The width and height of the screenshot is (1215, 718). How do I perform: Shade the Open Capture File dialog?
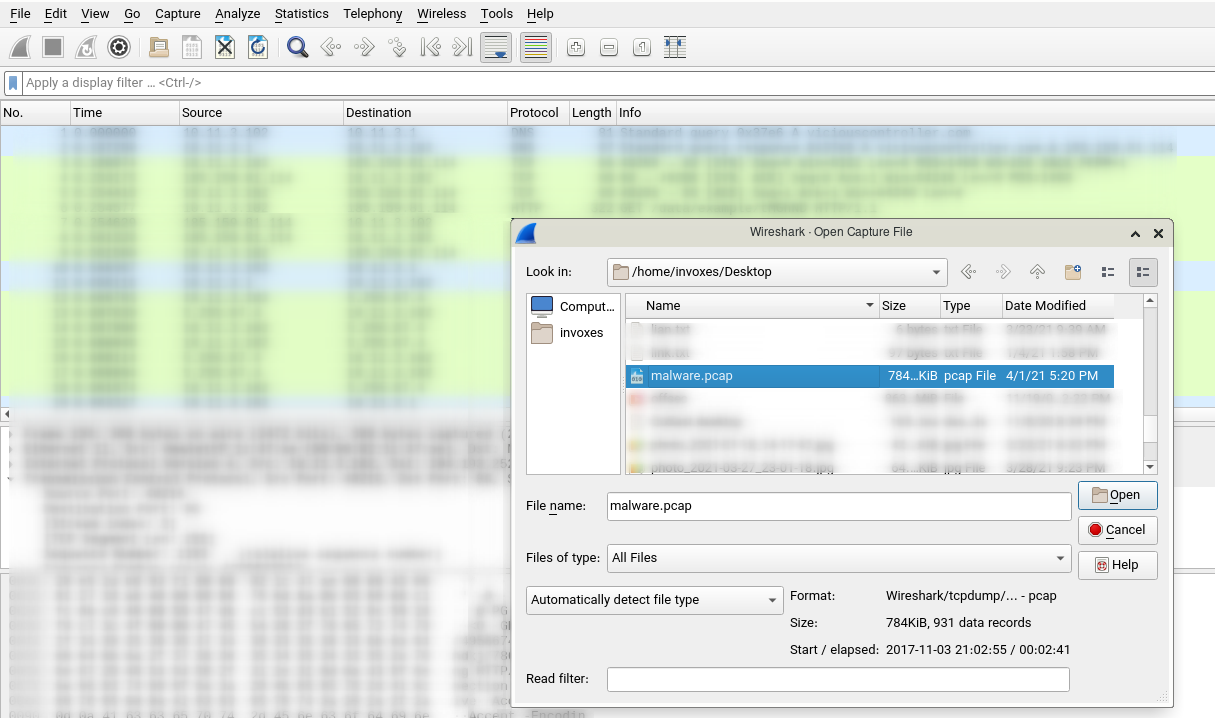coord(1136,233)
